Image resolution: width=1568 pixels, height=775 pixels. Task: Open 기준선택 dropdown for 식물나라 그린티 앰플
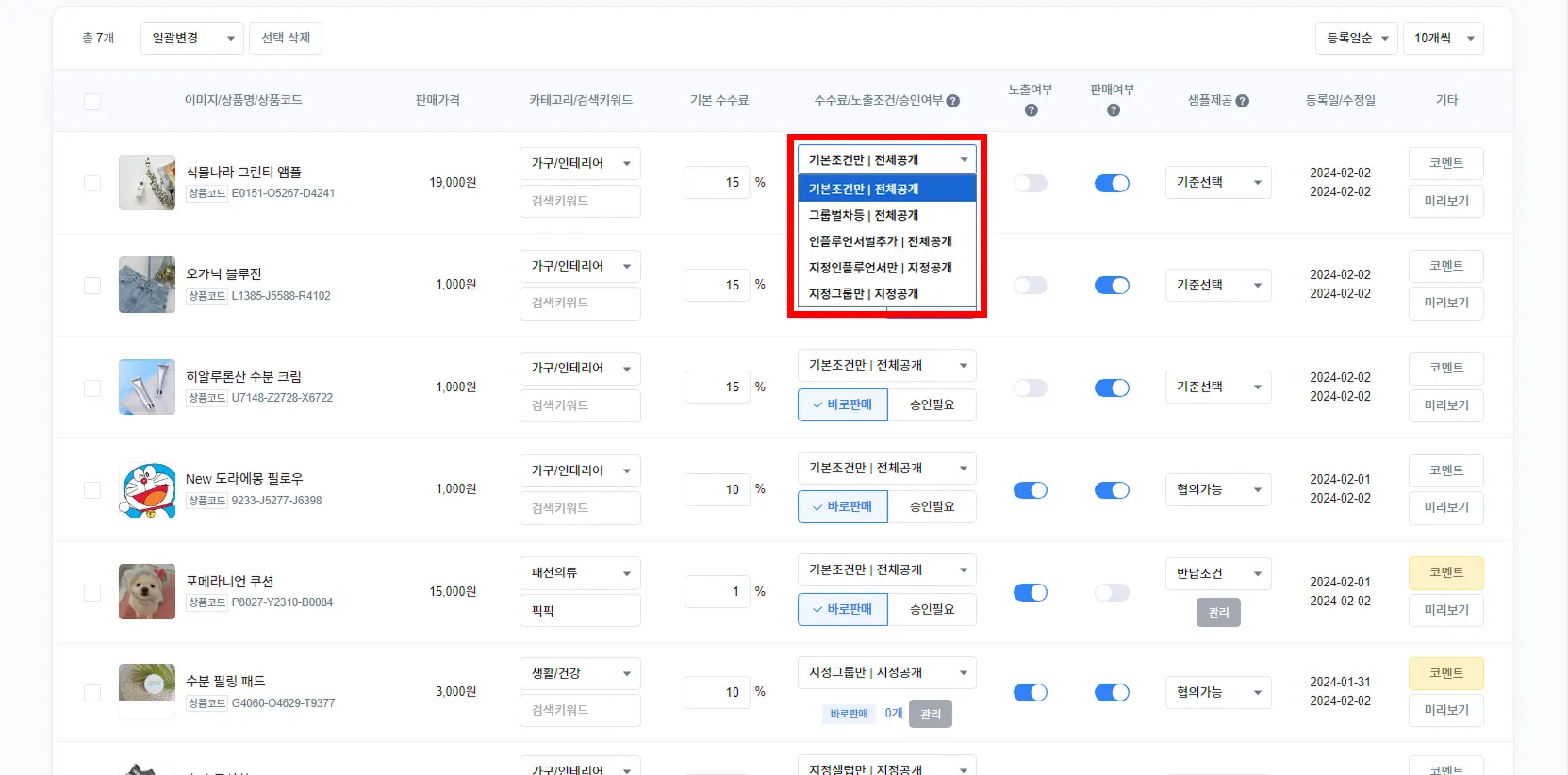pos(1218,183)
